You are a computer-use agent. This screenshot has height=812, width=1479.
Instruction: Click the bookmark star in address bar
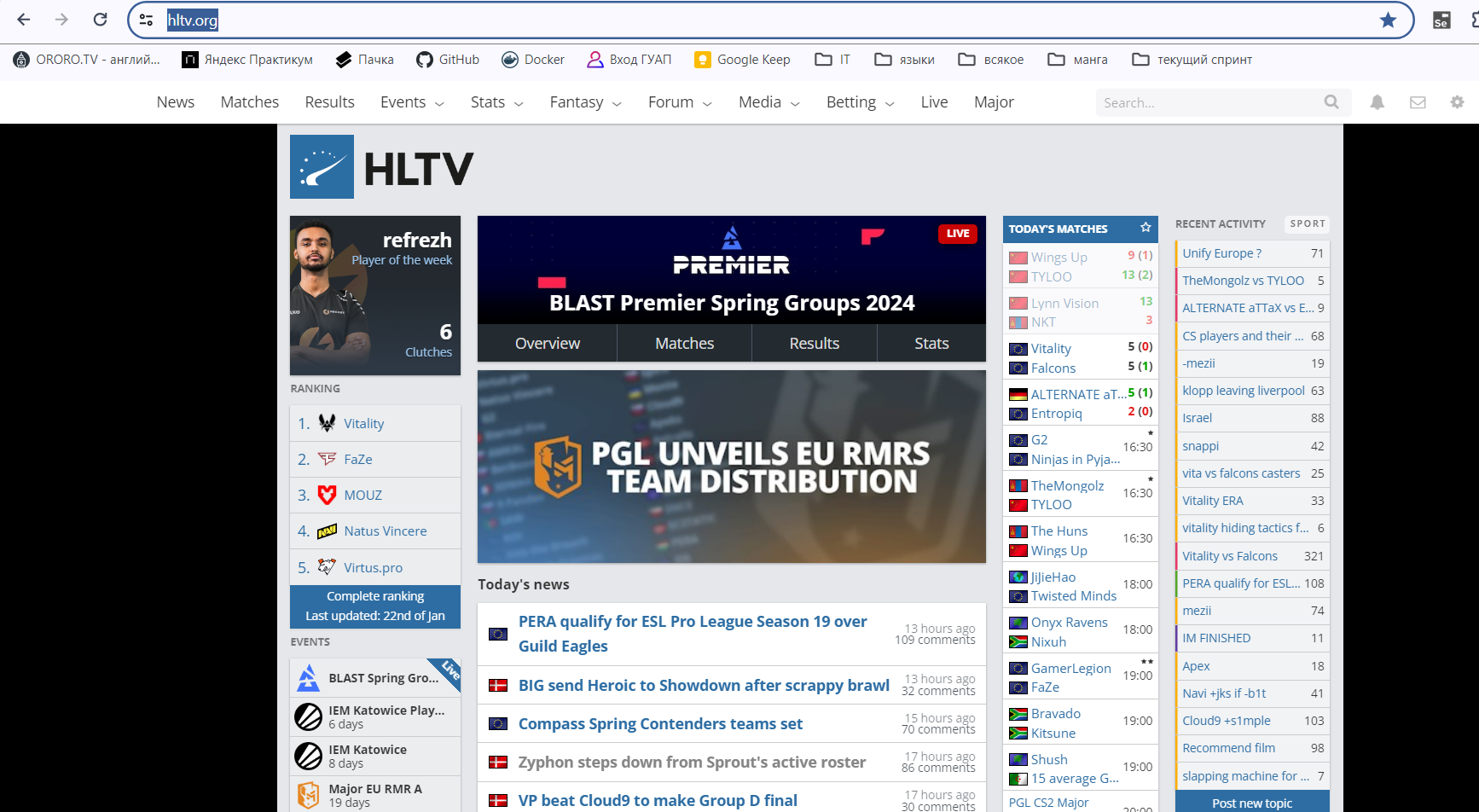click(1388, 20)
